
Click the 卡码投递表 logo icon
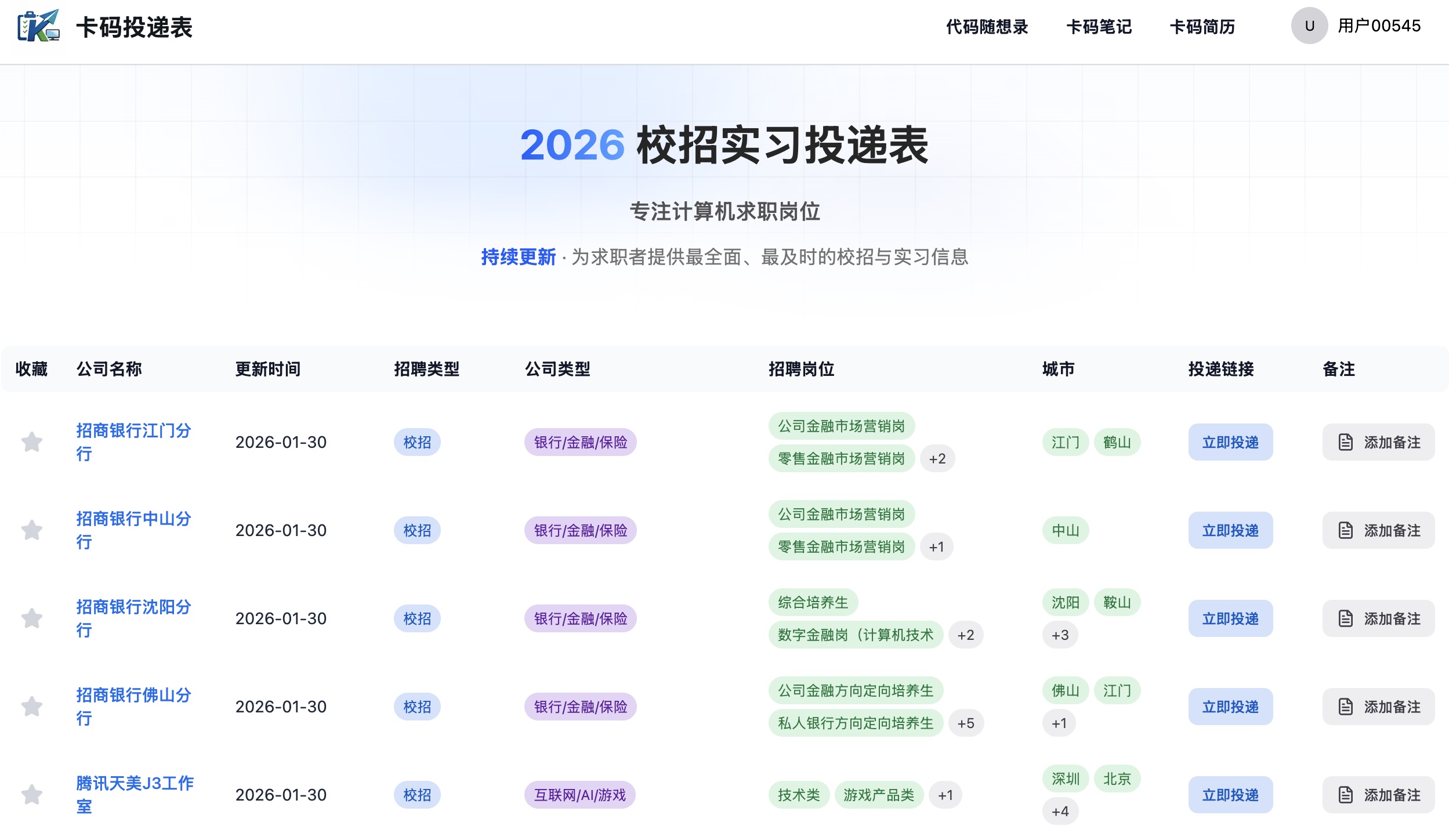click(x=38, y=26)
